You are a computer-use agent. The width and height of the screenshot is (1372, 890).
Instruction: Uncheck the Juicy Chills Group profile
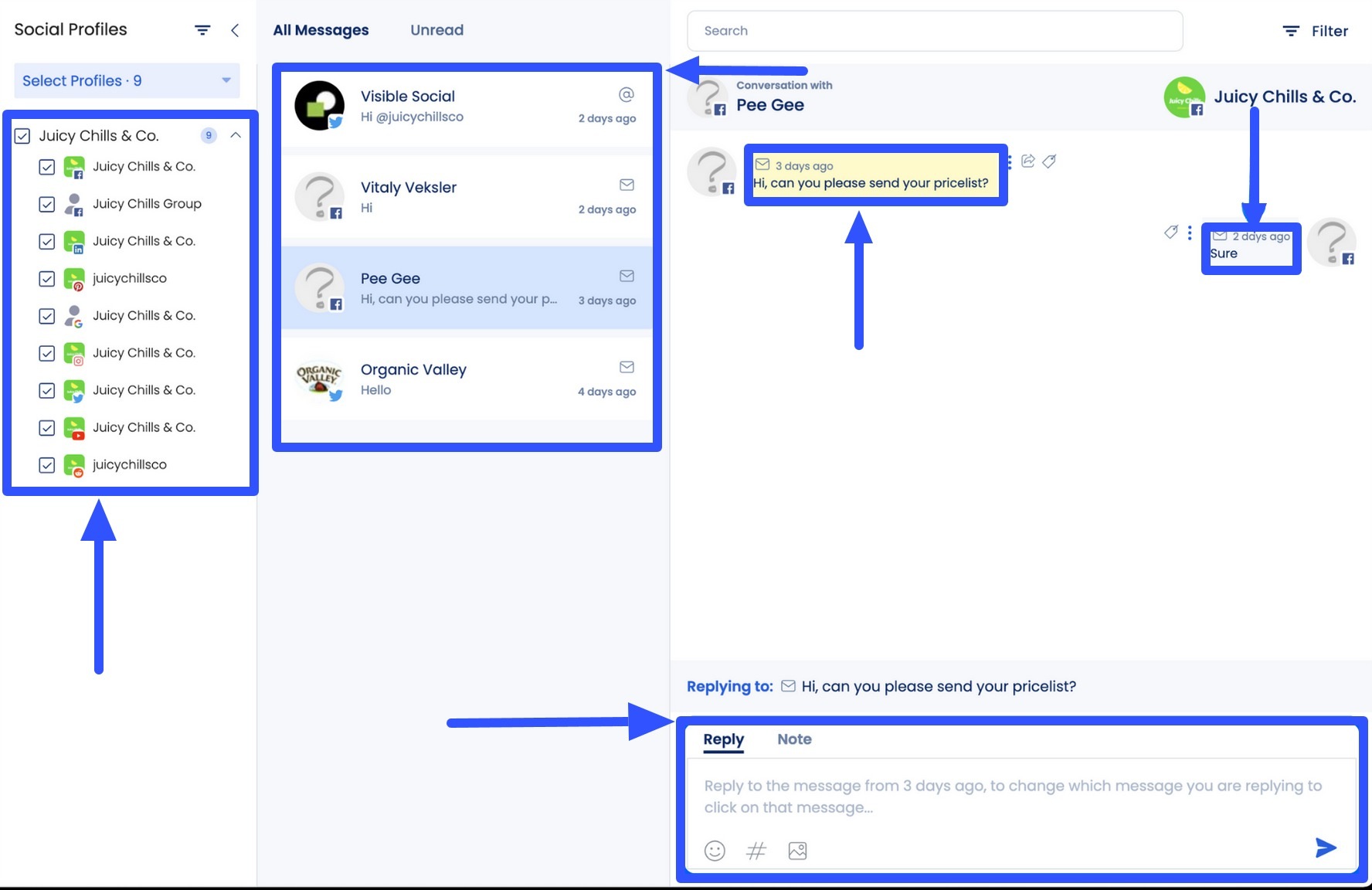(x=46, y=204)
